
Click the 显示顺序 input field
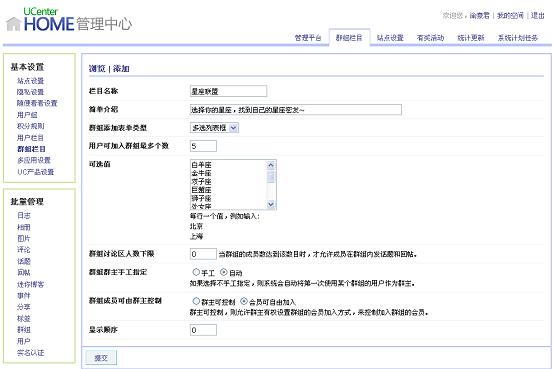(203, 330)
